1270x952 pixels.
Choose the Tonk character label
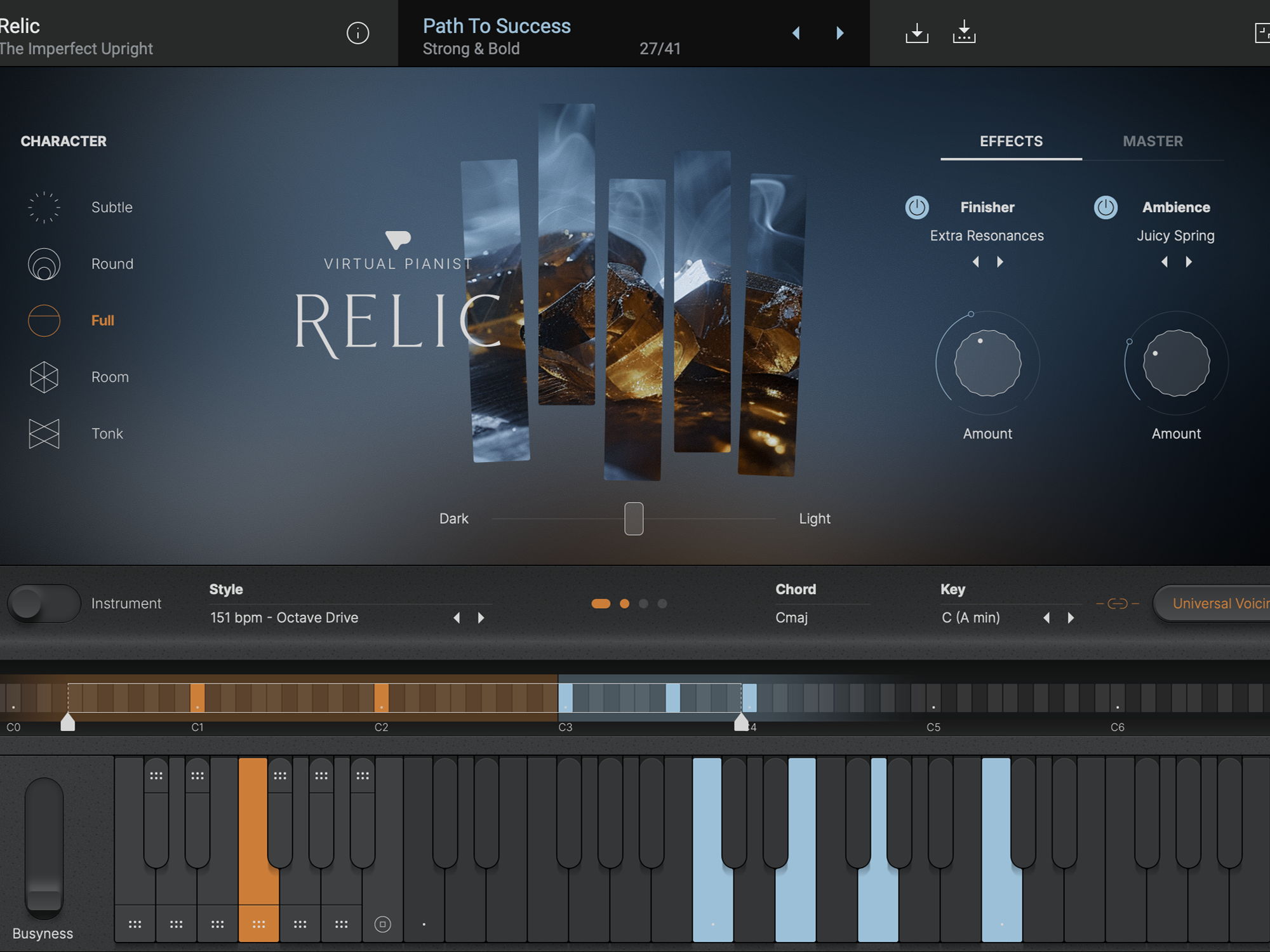coord(107,433)
